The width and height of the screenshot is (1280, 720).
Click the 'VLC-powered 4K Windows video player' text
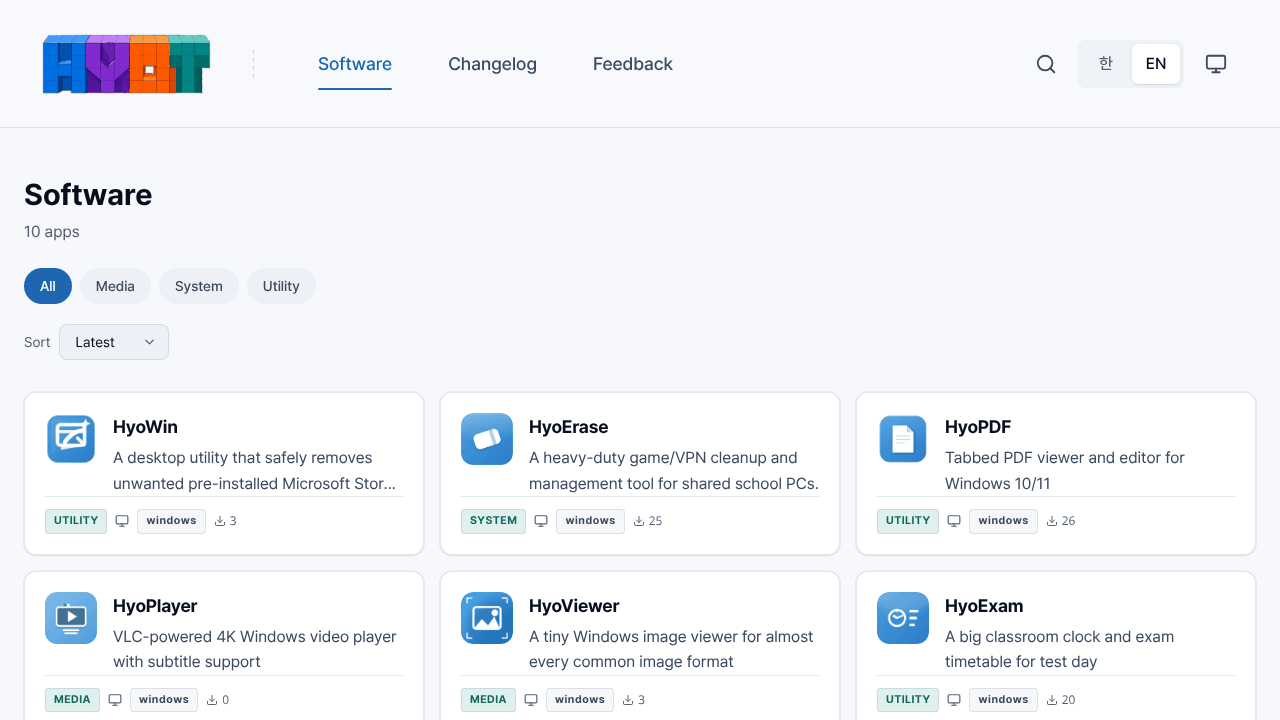click(x=254, y=649)
